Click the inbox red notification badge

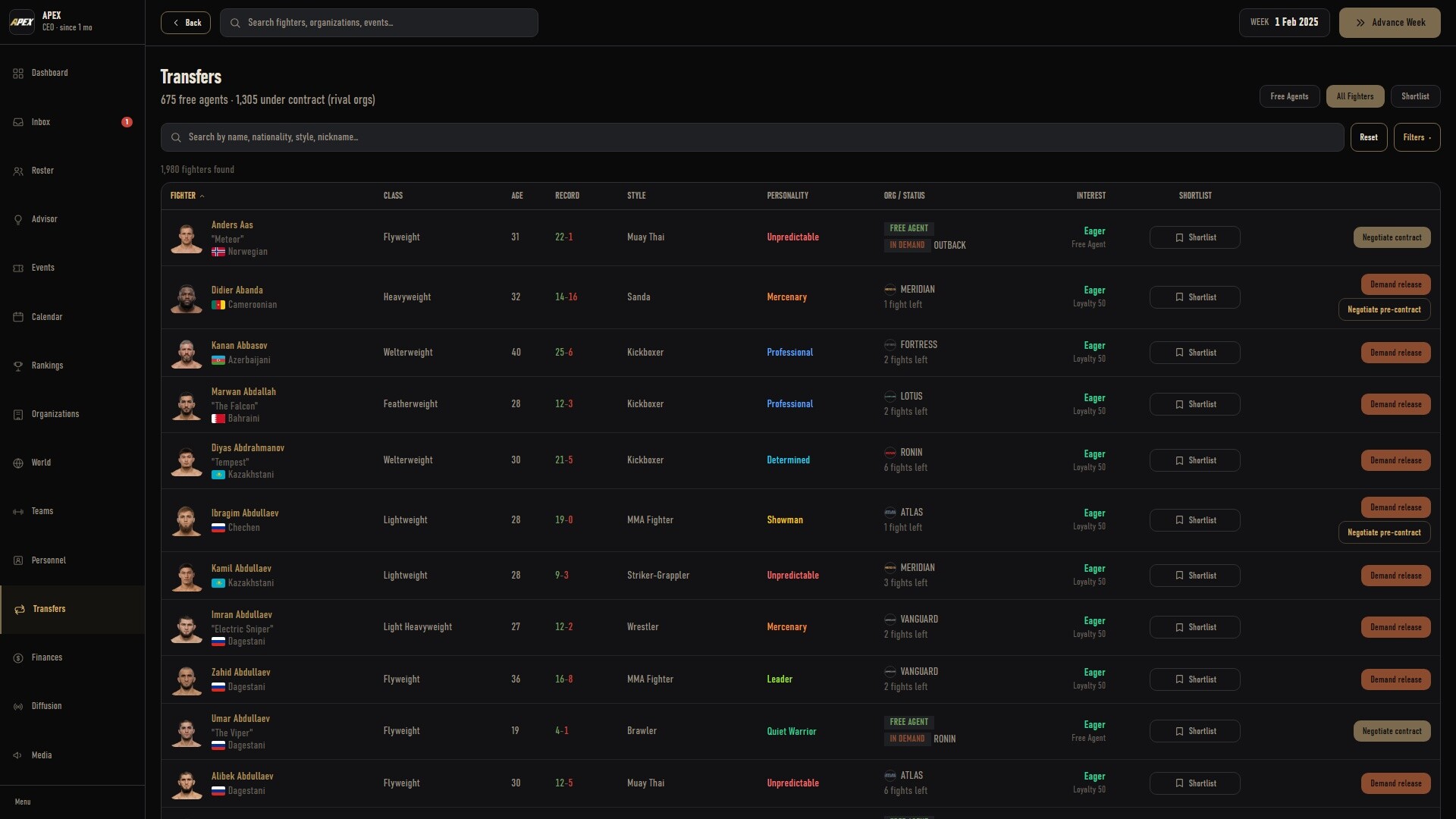tap(127, 122)
